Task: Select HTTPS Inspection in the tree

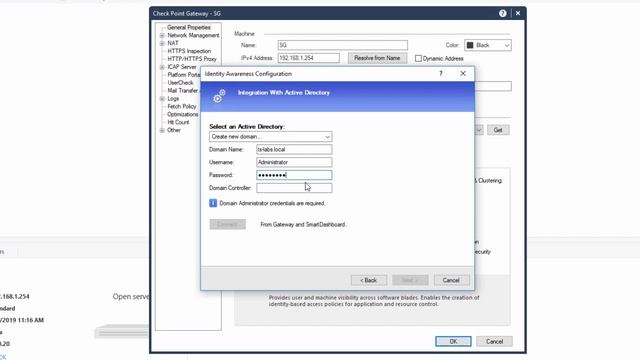Action: point(189,51)
